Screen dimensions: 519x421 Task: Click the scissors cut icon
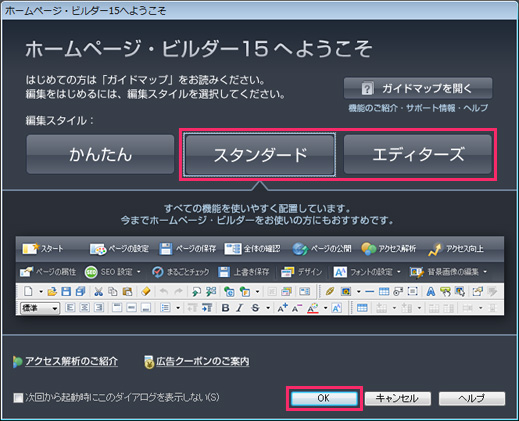click(x=98, y=292)
